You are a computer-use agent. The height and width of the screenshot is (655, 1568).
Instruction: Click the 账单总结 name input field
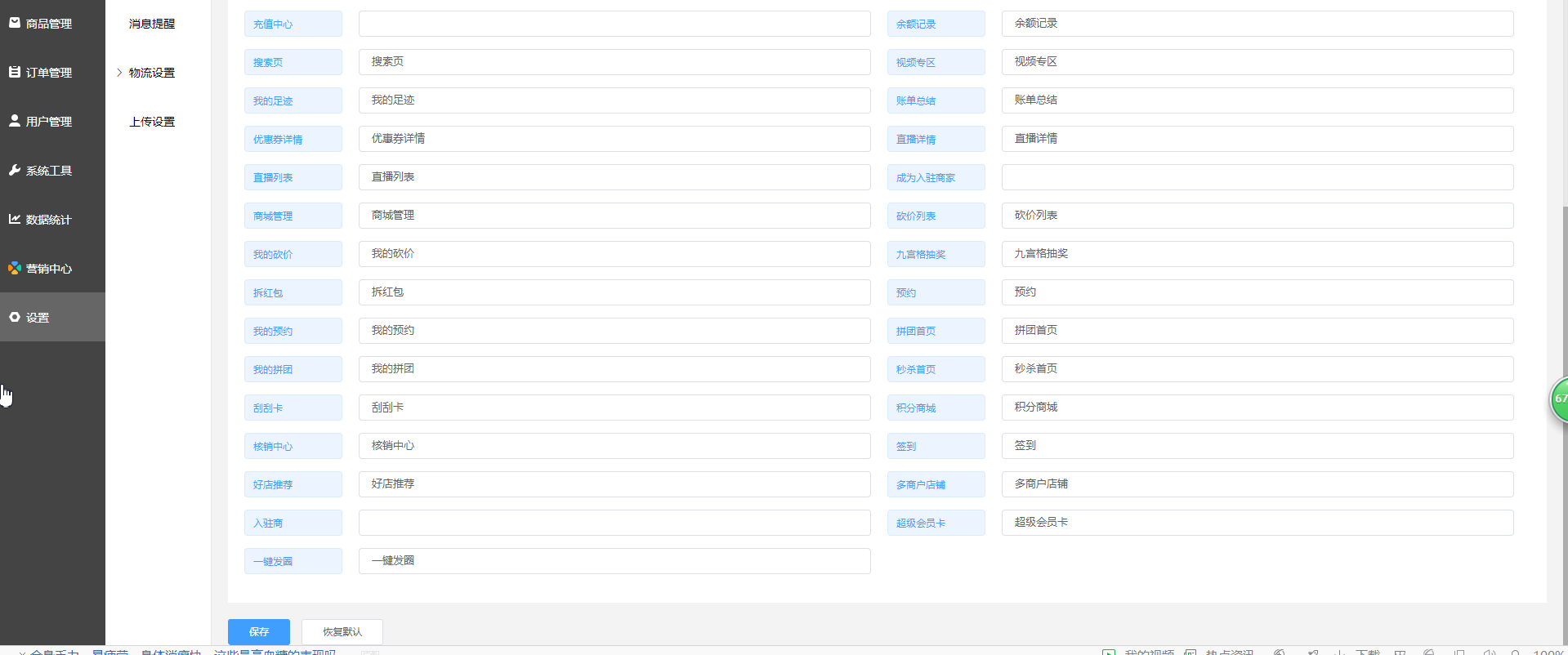pos(1258,100)
